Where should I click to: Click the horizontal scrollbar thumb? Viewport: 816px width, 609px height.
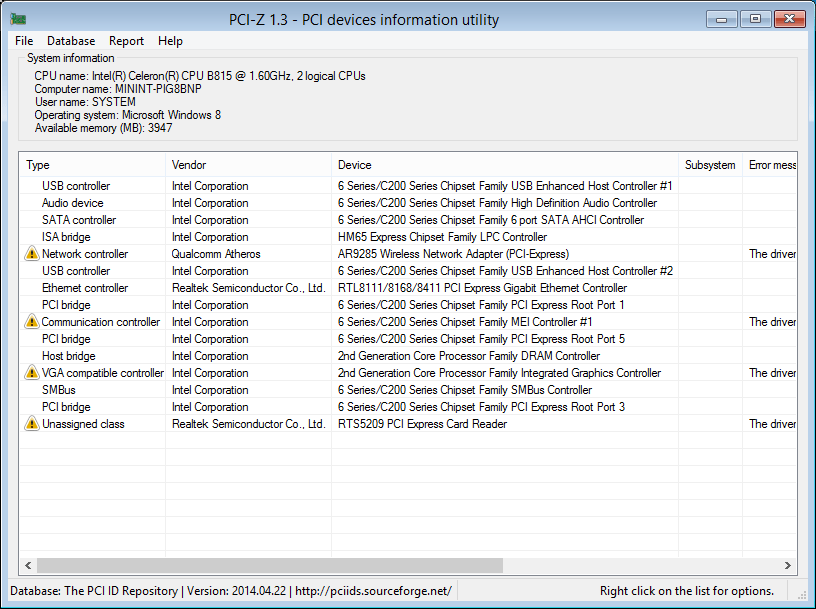pos(270,565)
